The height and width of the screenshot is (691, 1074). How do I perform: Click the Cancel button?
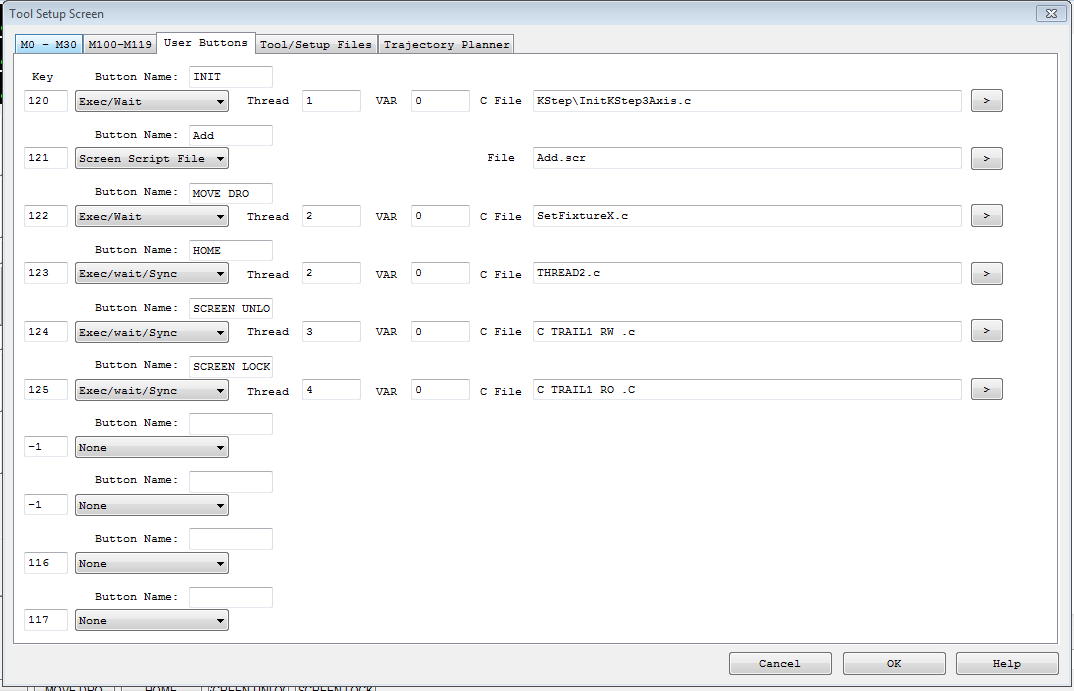coord(780,664)
